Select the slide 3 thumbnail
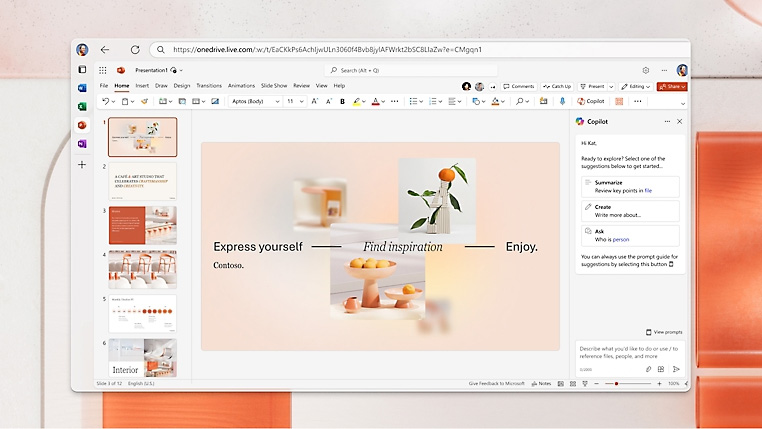Screen dimensions: 762x429 tap(142, 225)
